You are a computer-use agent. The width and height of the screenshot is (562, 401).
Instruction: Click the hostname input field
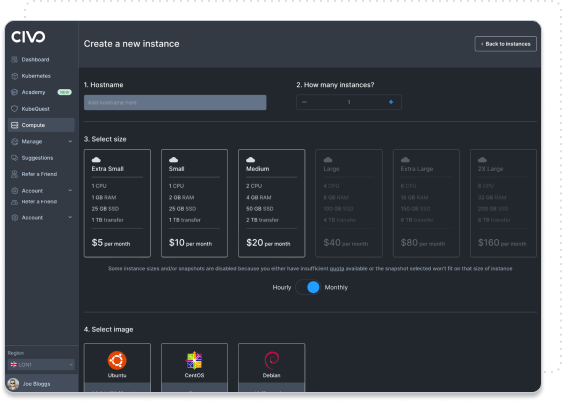[175, 102]
